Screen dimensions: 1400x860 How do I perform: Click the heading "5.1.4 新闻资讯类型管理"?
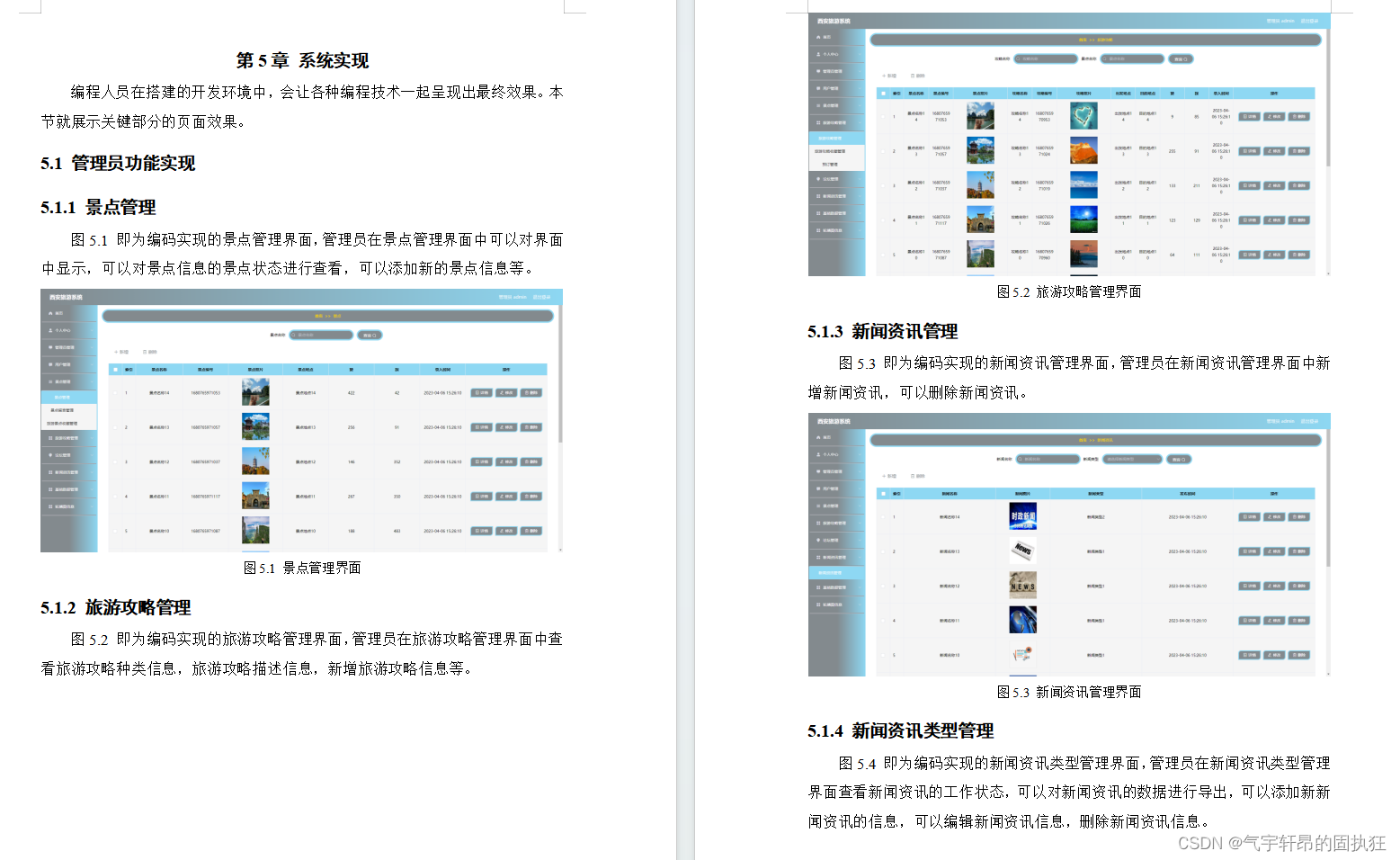point(901,730)
